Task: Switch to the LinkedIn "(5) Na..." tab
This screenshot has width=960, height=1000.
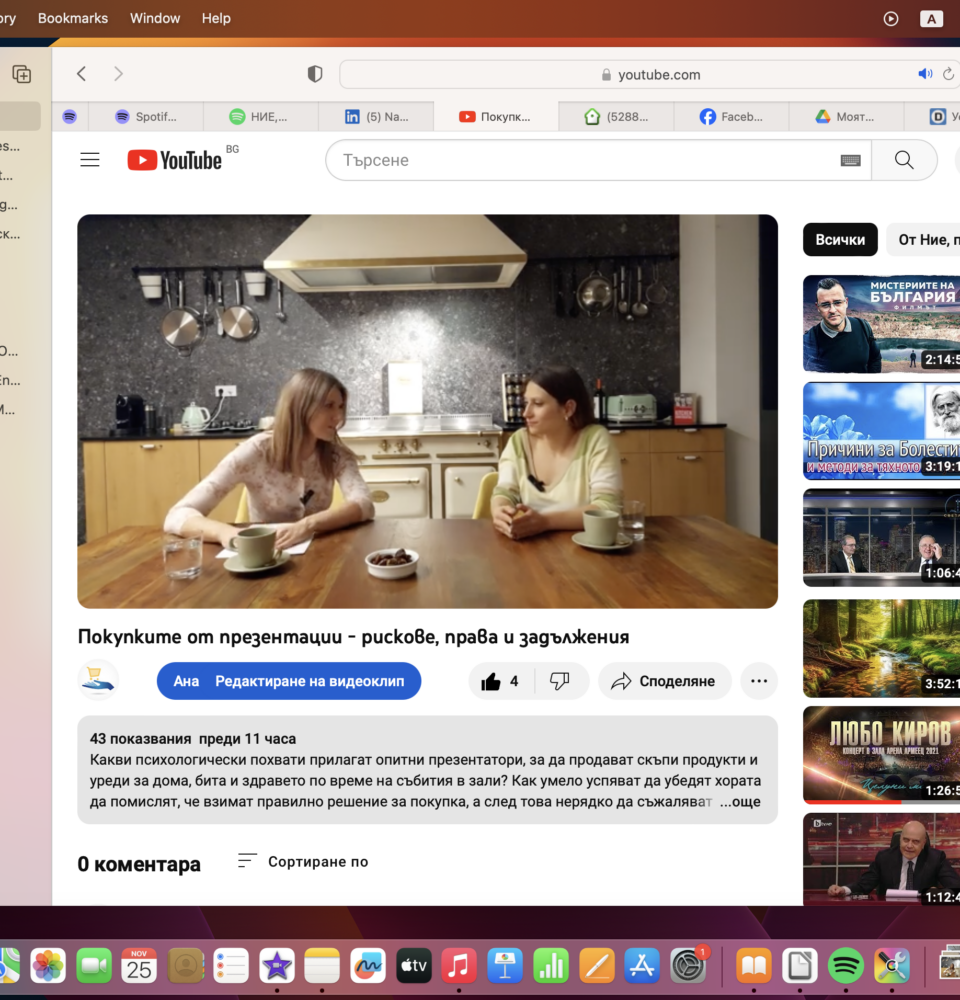Action: pyautogui.click(x=376, y=117)
